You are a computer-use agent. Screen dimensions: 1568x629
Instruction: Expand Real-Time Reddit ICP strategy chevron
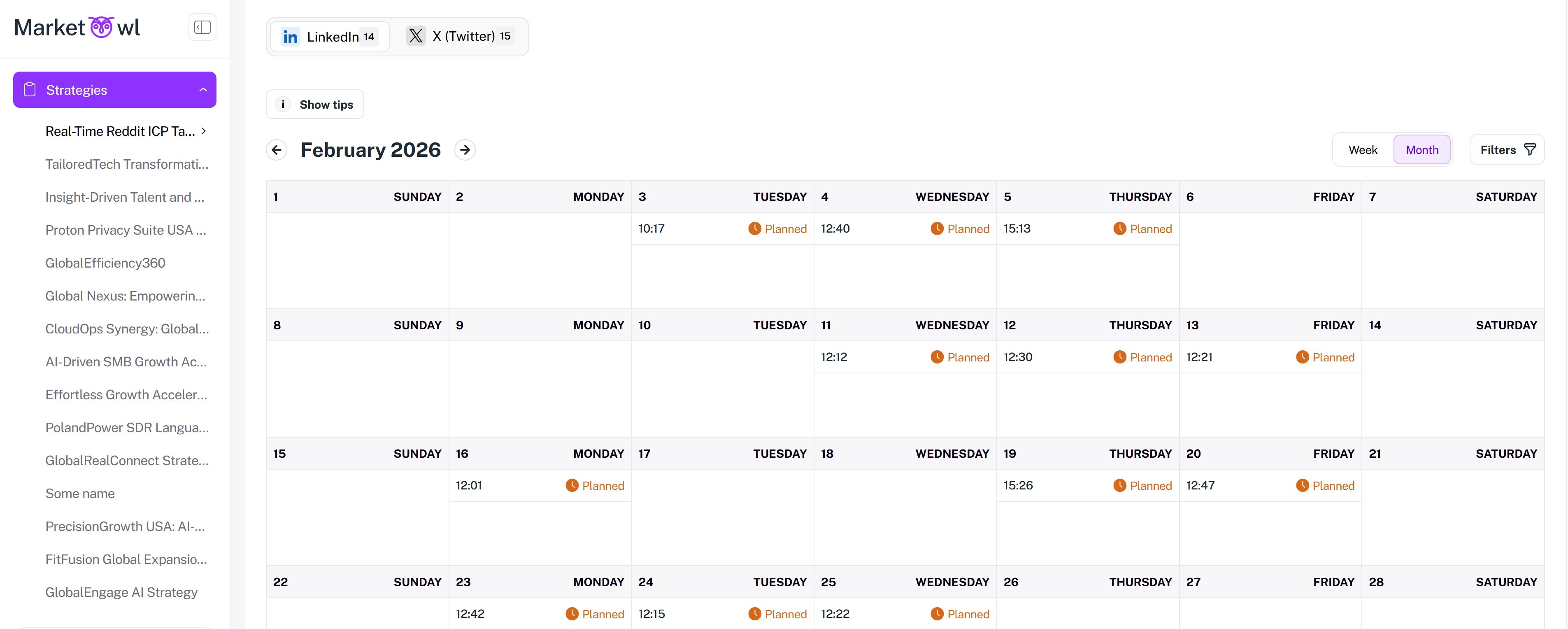(x=204, y=131)
